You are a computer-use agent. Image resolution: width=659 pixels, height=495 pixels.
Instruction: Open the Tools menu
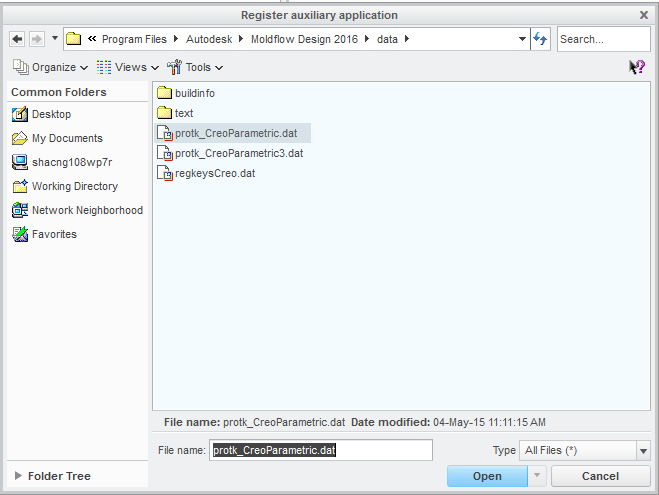click(x=195, y=67)
